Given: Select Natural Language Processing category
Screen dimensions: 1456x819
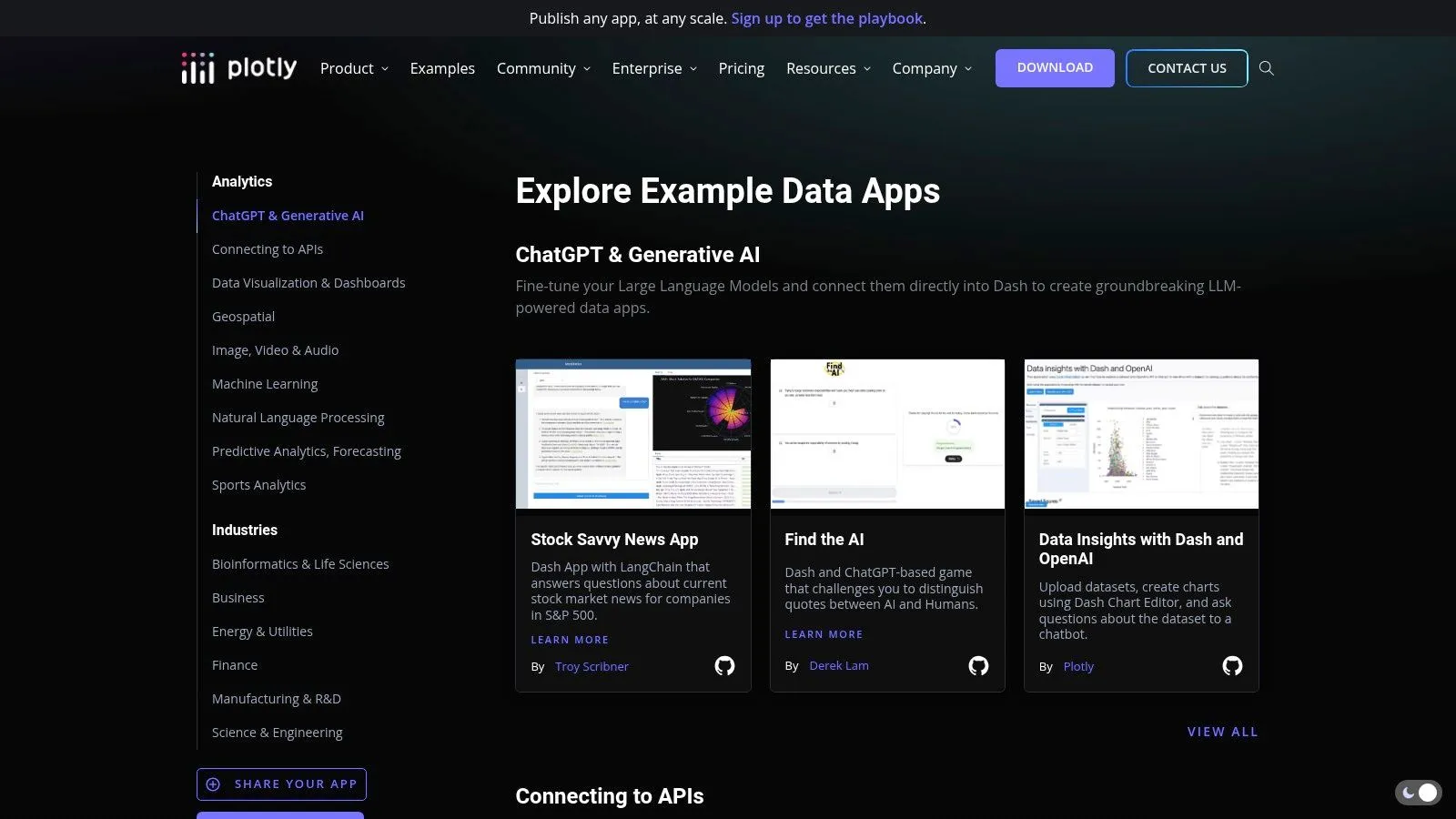Looking at the screenshot, I should point(298,418).
